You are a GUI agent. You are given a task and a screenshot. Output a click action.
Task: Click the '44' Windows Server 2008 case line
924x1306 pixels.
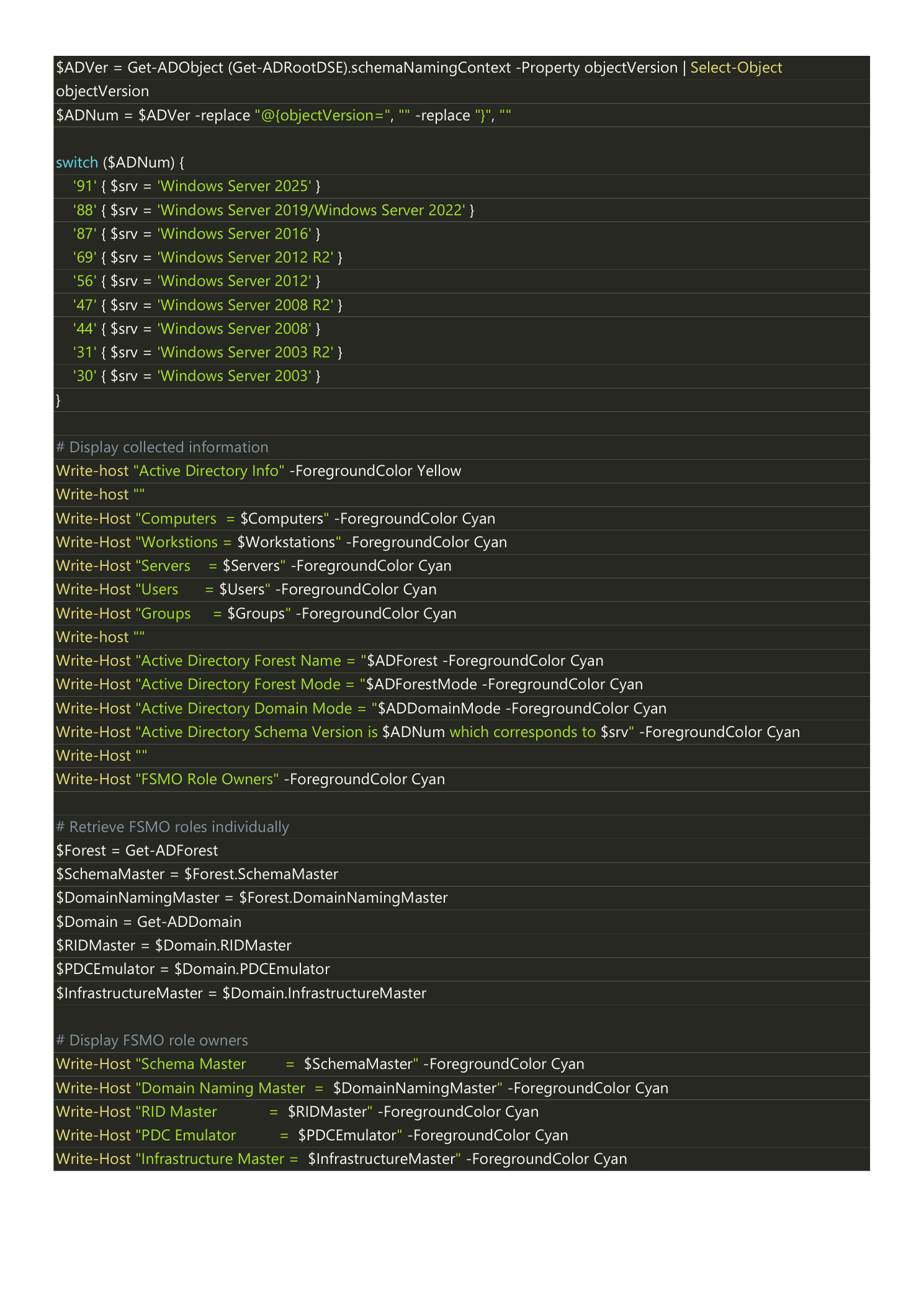tap(197, 329)
